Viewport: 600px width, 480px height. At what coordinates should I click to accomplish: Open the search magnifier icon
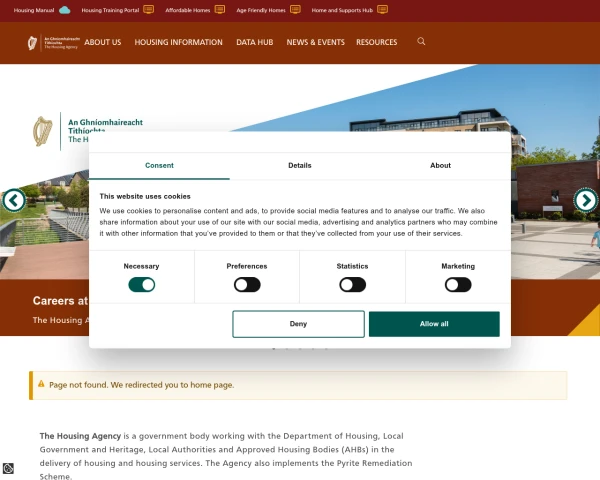pyautogui.click(x=421, y=41)
